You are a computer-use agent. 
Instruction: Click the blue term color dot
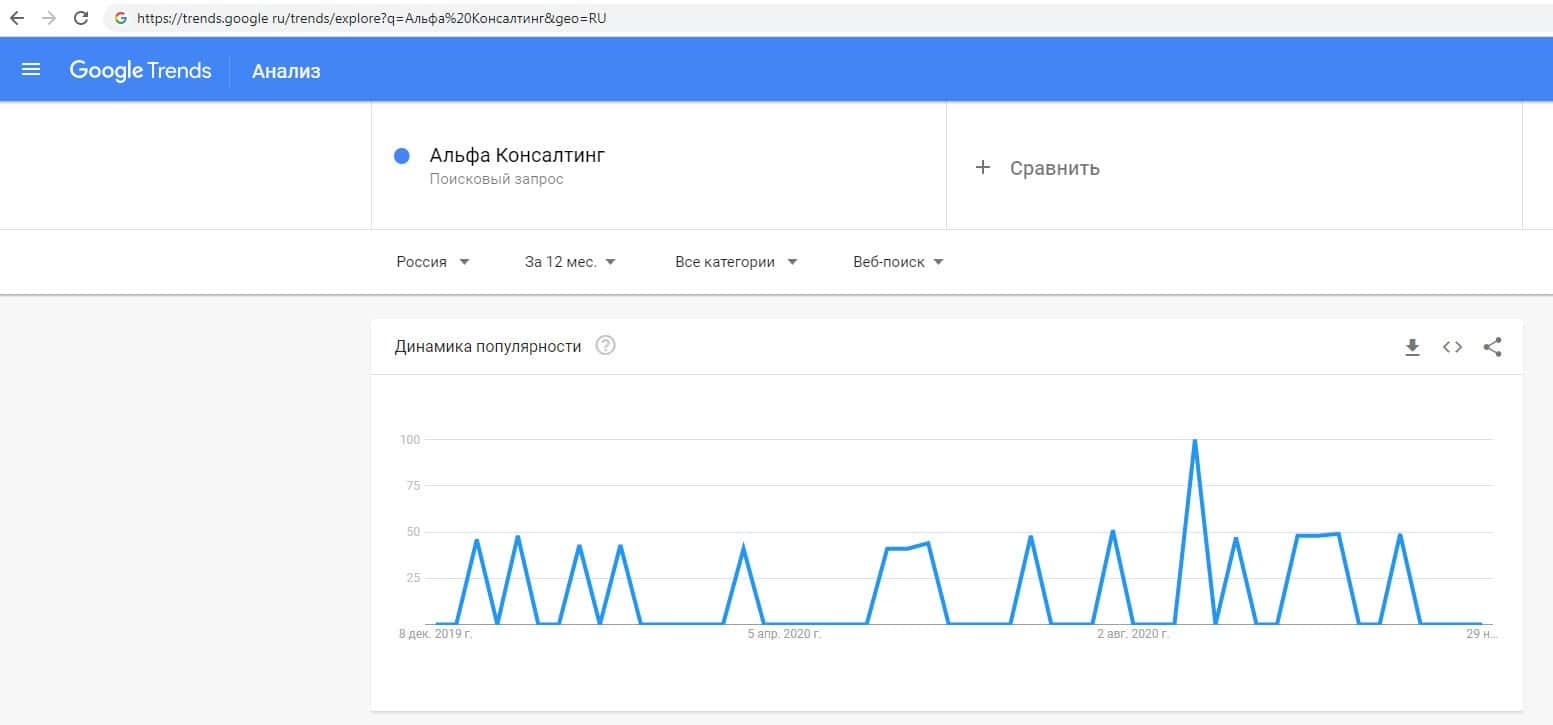click(402, 156)
